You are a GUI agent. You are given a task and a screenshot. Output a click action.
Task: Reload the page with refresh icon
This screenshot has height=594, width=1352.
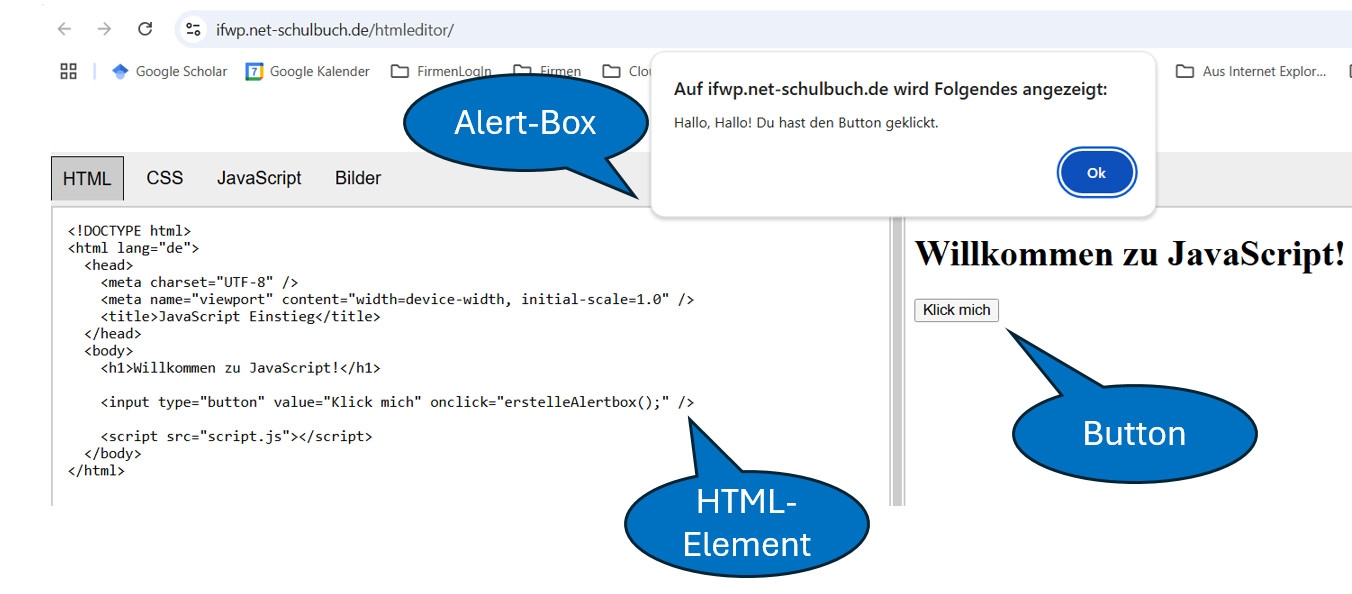click(x=145, y=29)
